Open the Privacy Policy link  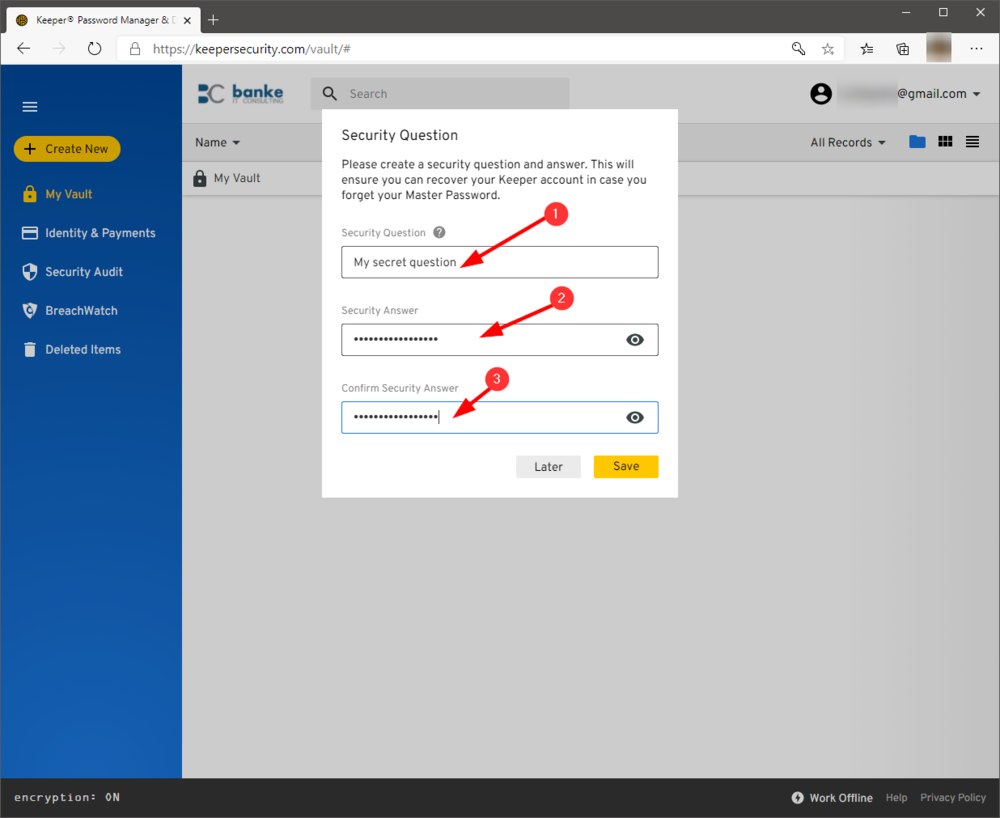coord(953,798)
